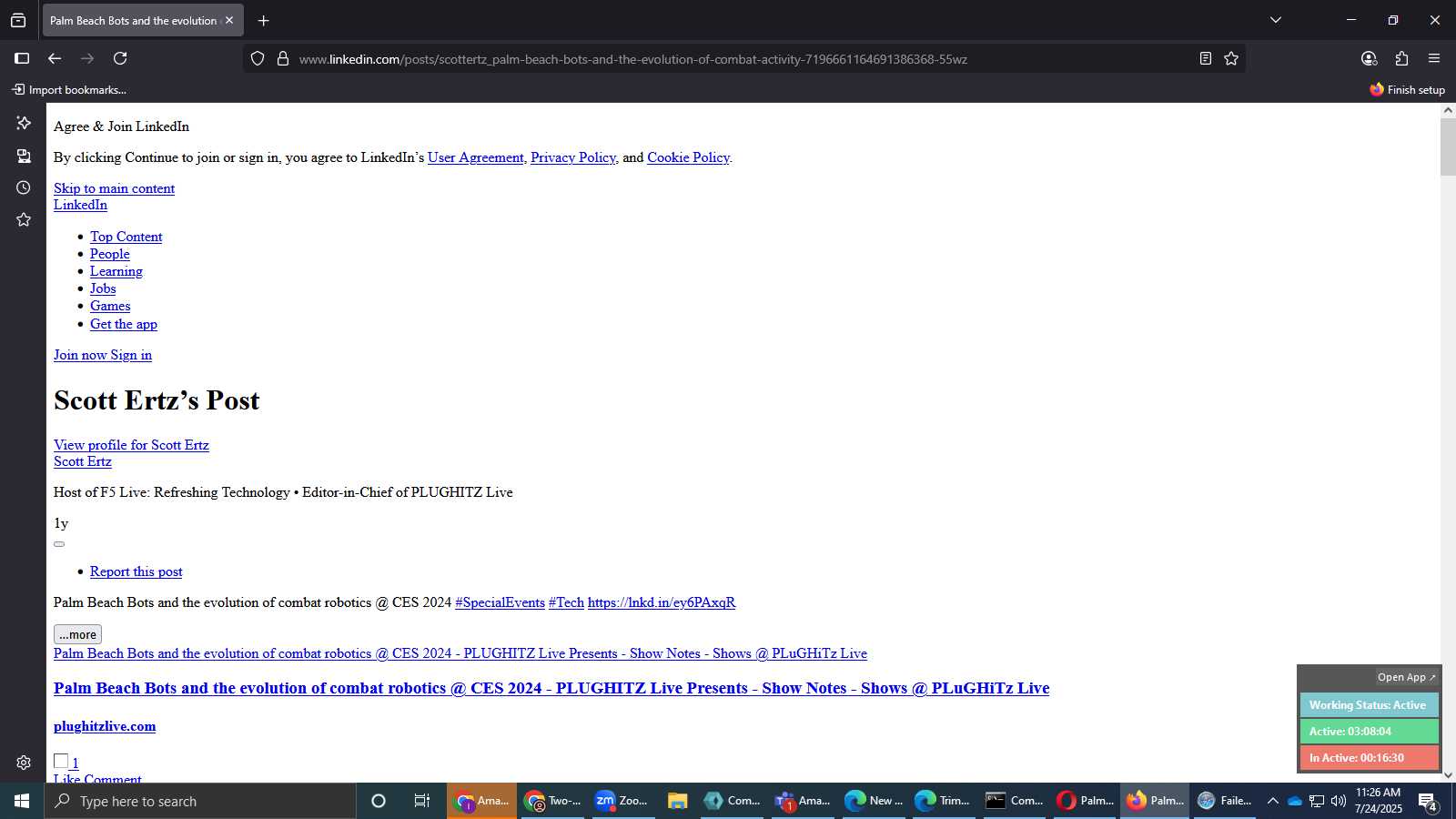The height and width of the screenshot is (819, 1456).
Task: Open Firefox View recent browsing icon
Action: coord(18,20)
